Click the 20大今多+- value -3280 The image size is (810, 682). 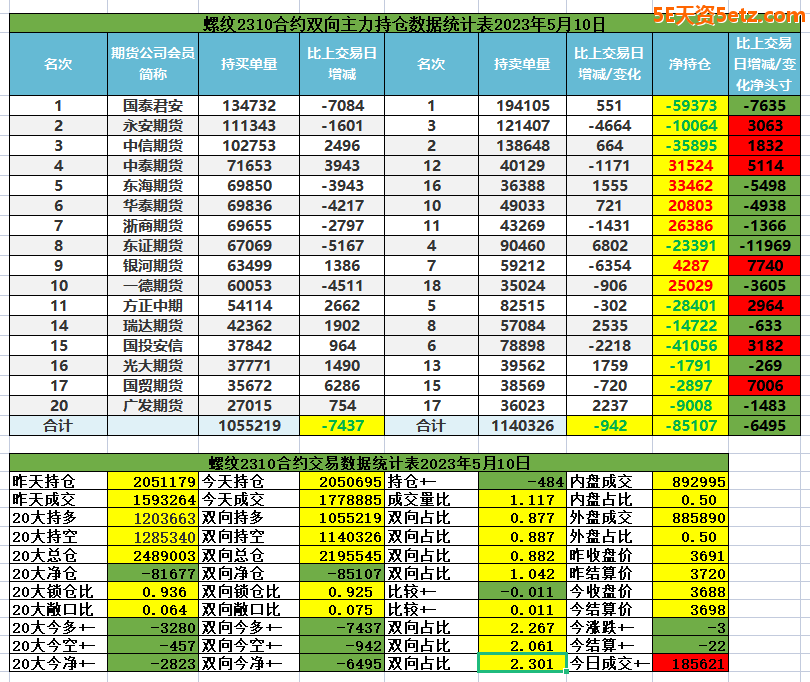(153, 627)
